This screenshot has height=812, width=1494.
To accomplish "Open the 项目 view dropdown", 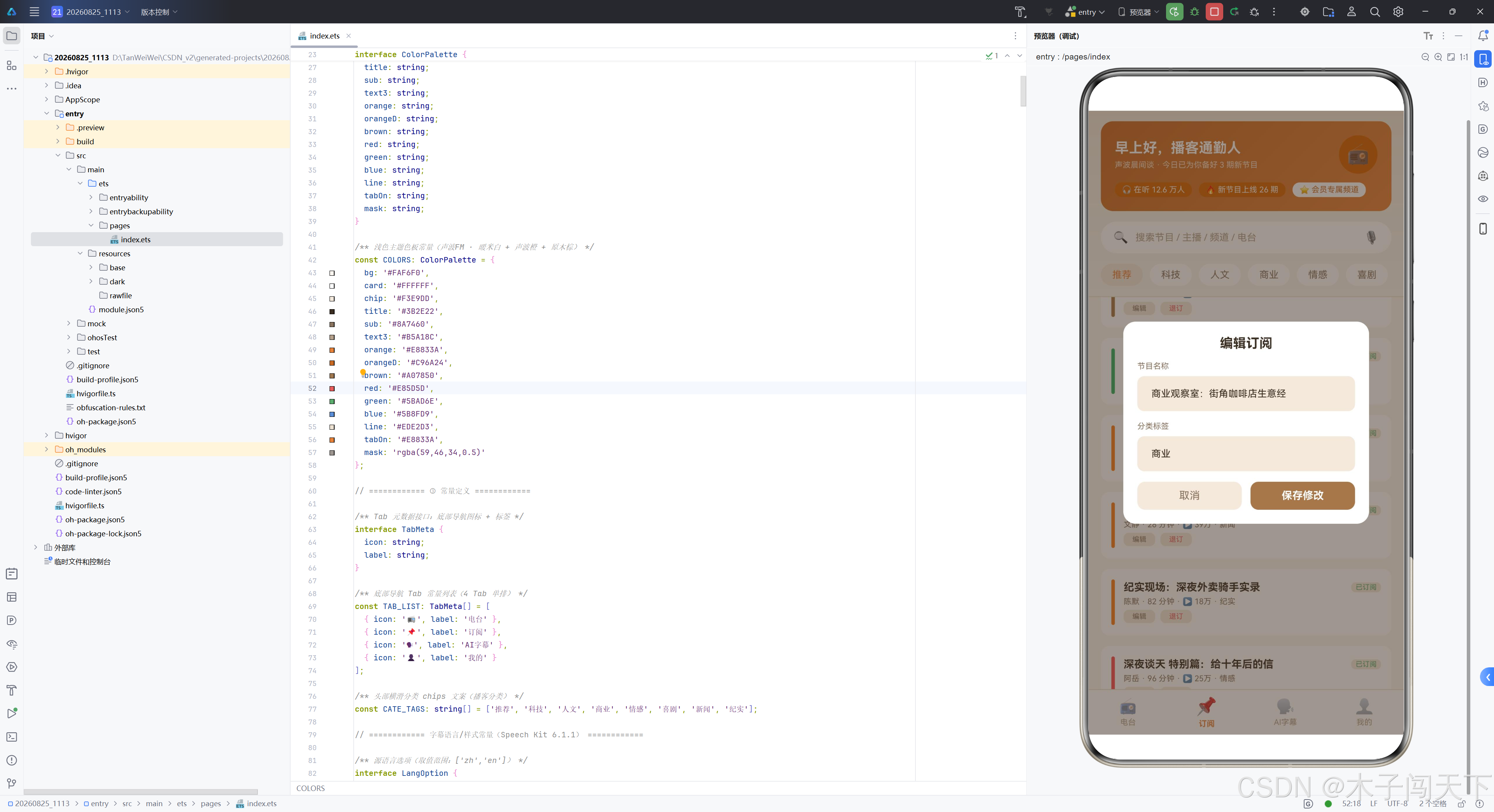I will click(42, 36).
